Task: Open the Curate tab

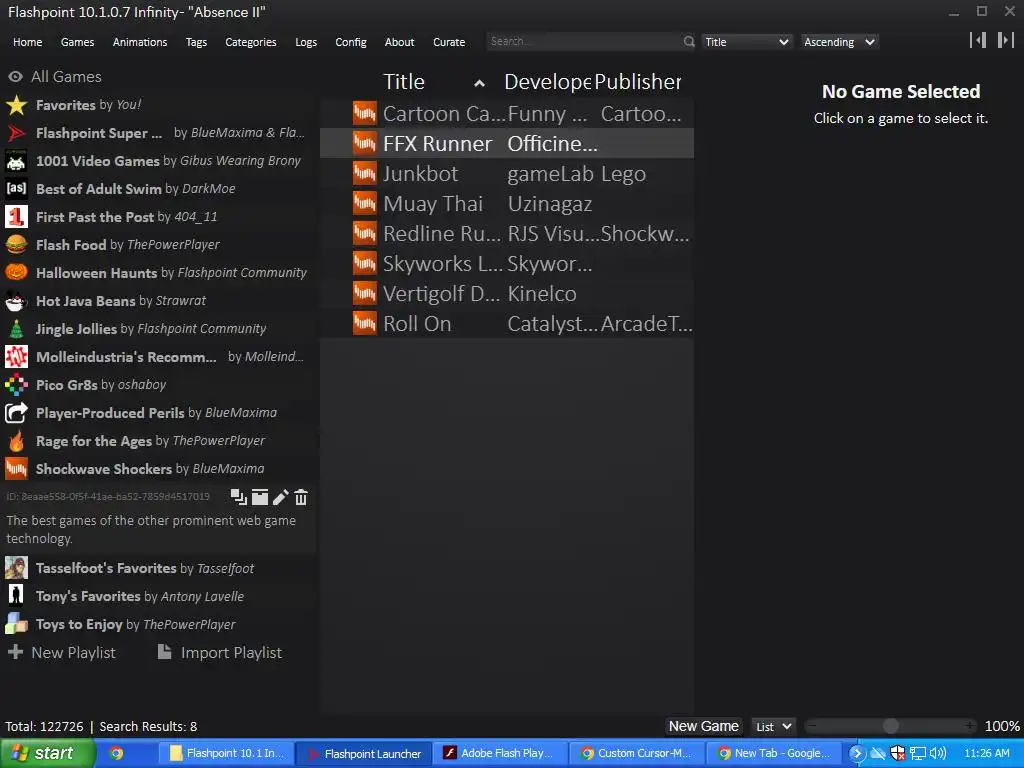Action: click(449, 42)
